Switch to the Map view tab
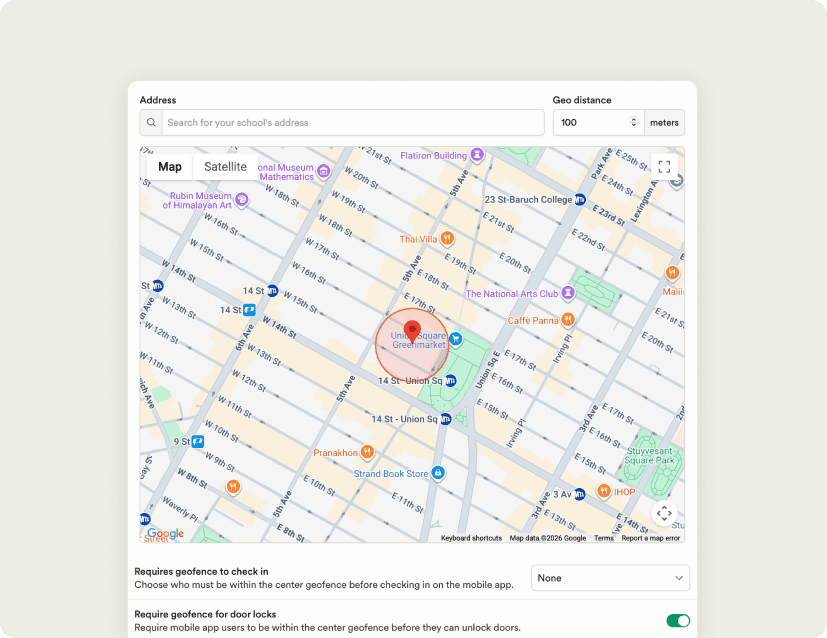The width and height of the screenshot is (827, 638). [x=170, y=167]
